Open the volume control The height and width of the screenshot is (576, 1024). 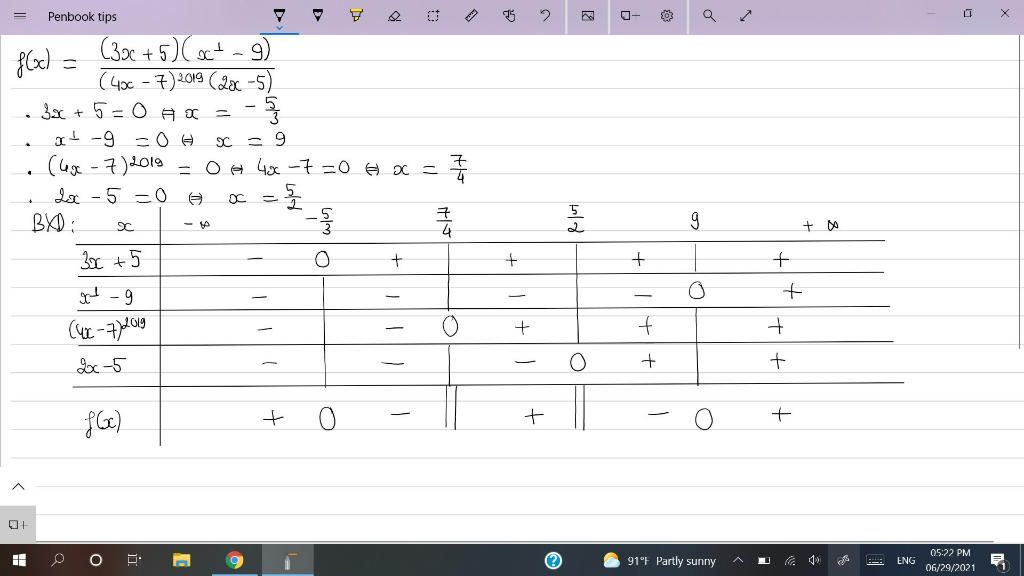click(x=814, y=560)
